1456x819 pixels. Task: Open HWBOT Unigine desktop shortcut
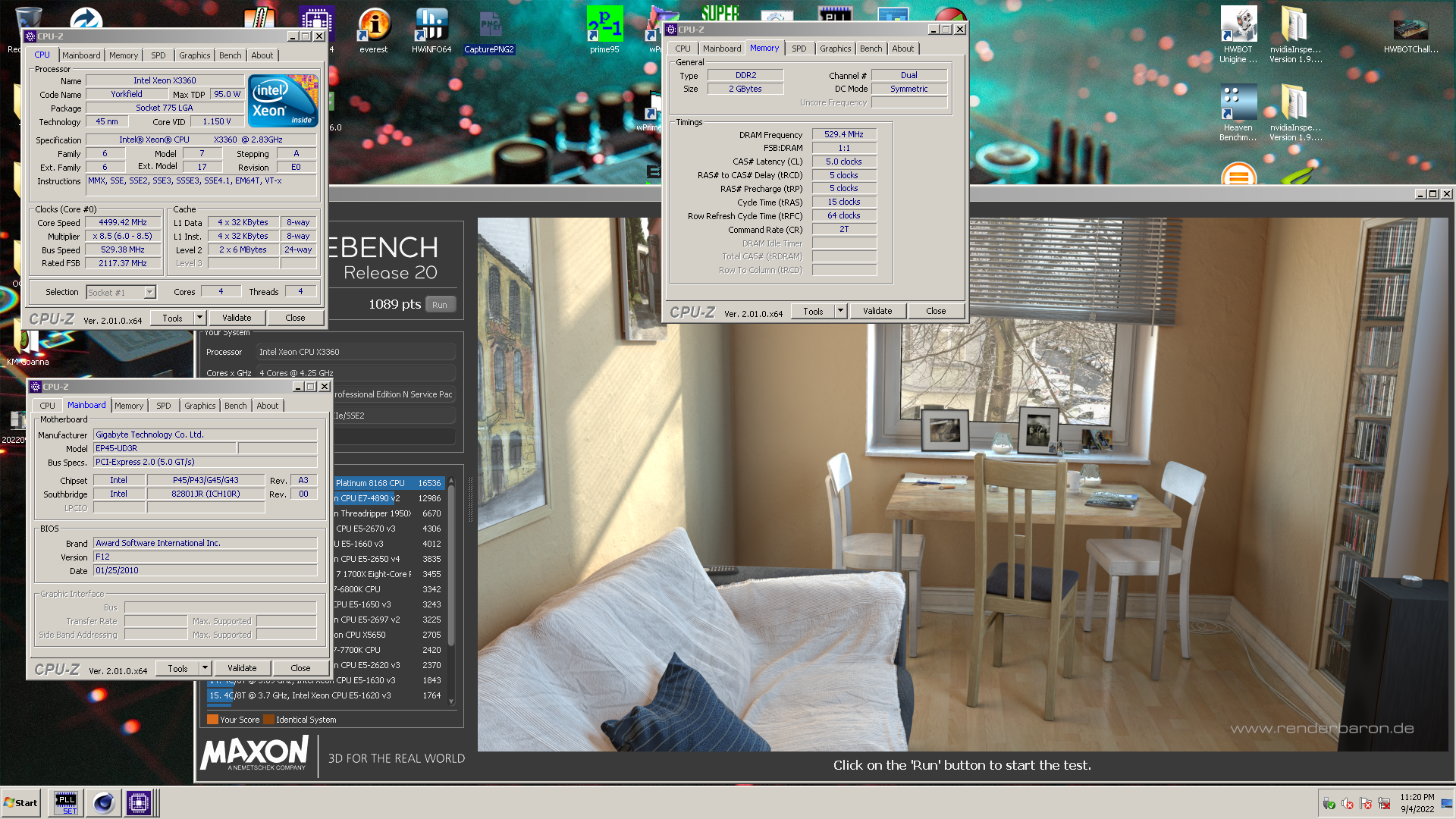pos(1238,34)
